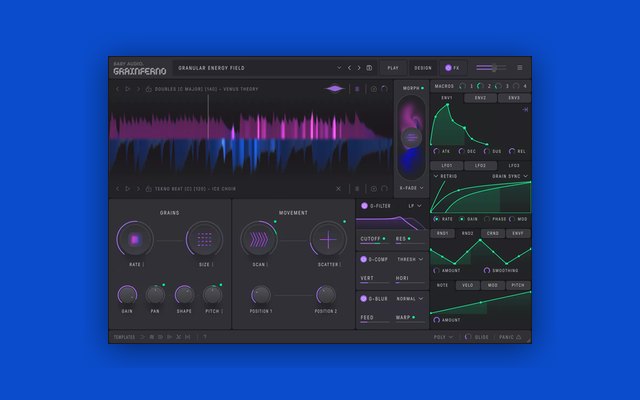This screenshot has height=400, width=640.
Task: Open the LFO Retrig dropdown
Action: coord(445,176)
